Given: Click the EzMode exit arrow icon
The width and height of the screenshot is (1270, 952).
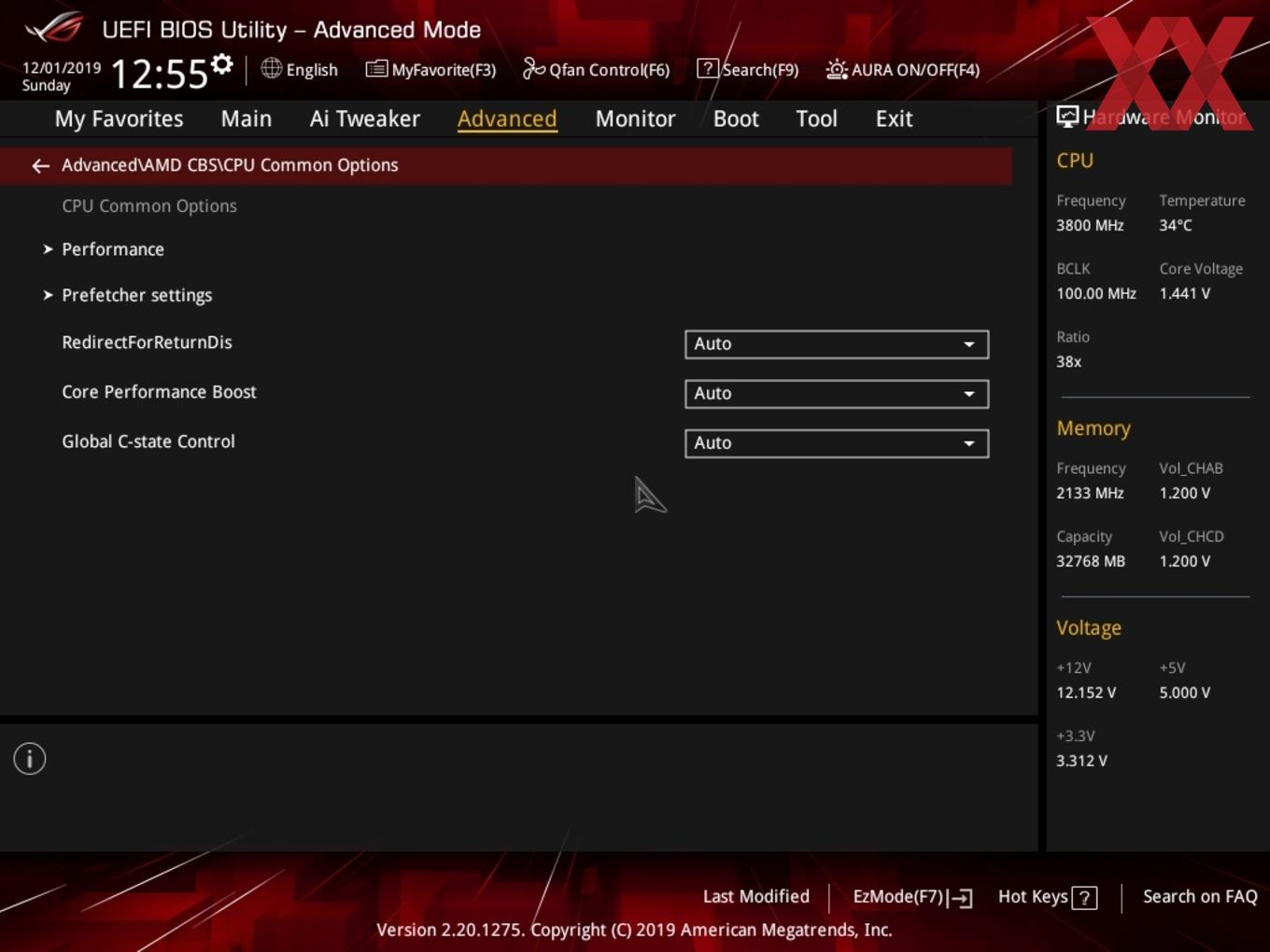Looking at the screenshot, I should [x=960, y=898].
